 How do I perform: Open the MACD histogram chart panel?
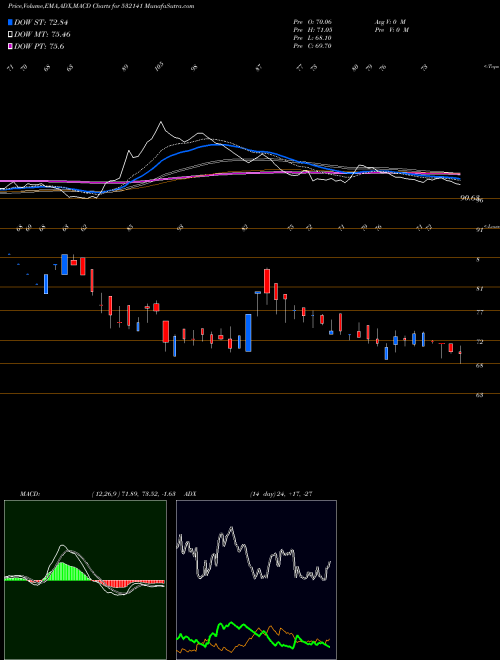pyautogui.click(x=85, y=580)
